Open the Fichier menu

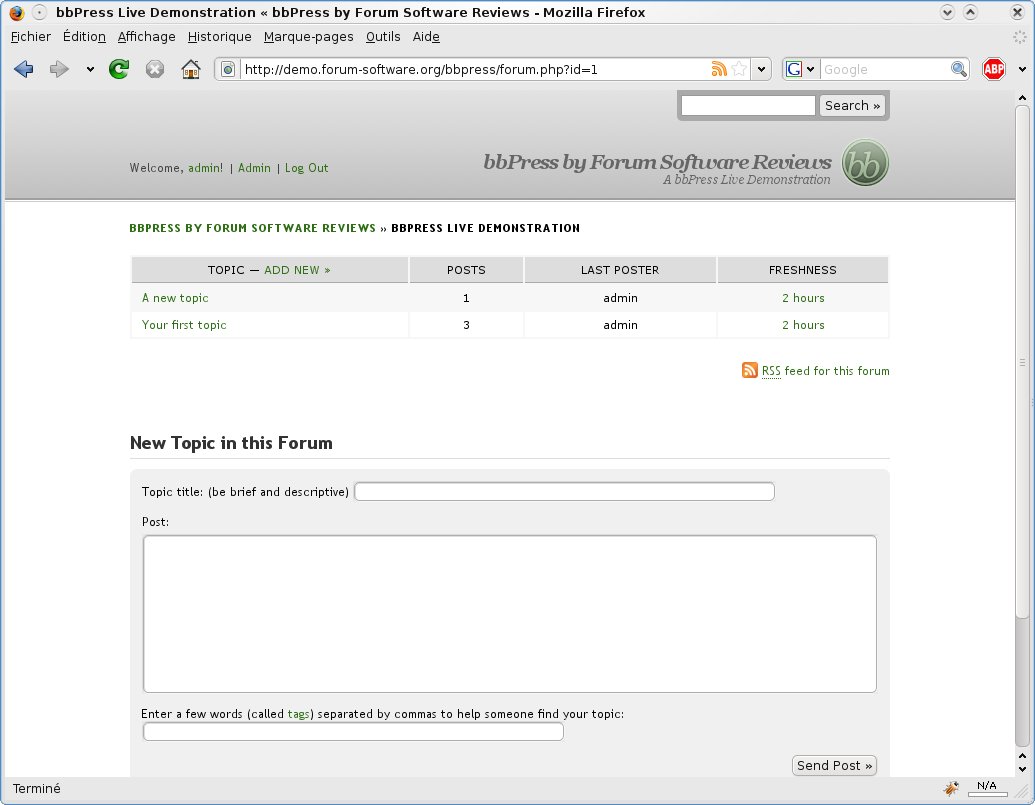click(30, 37)
